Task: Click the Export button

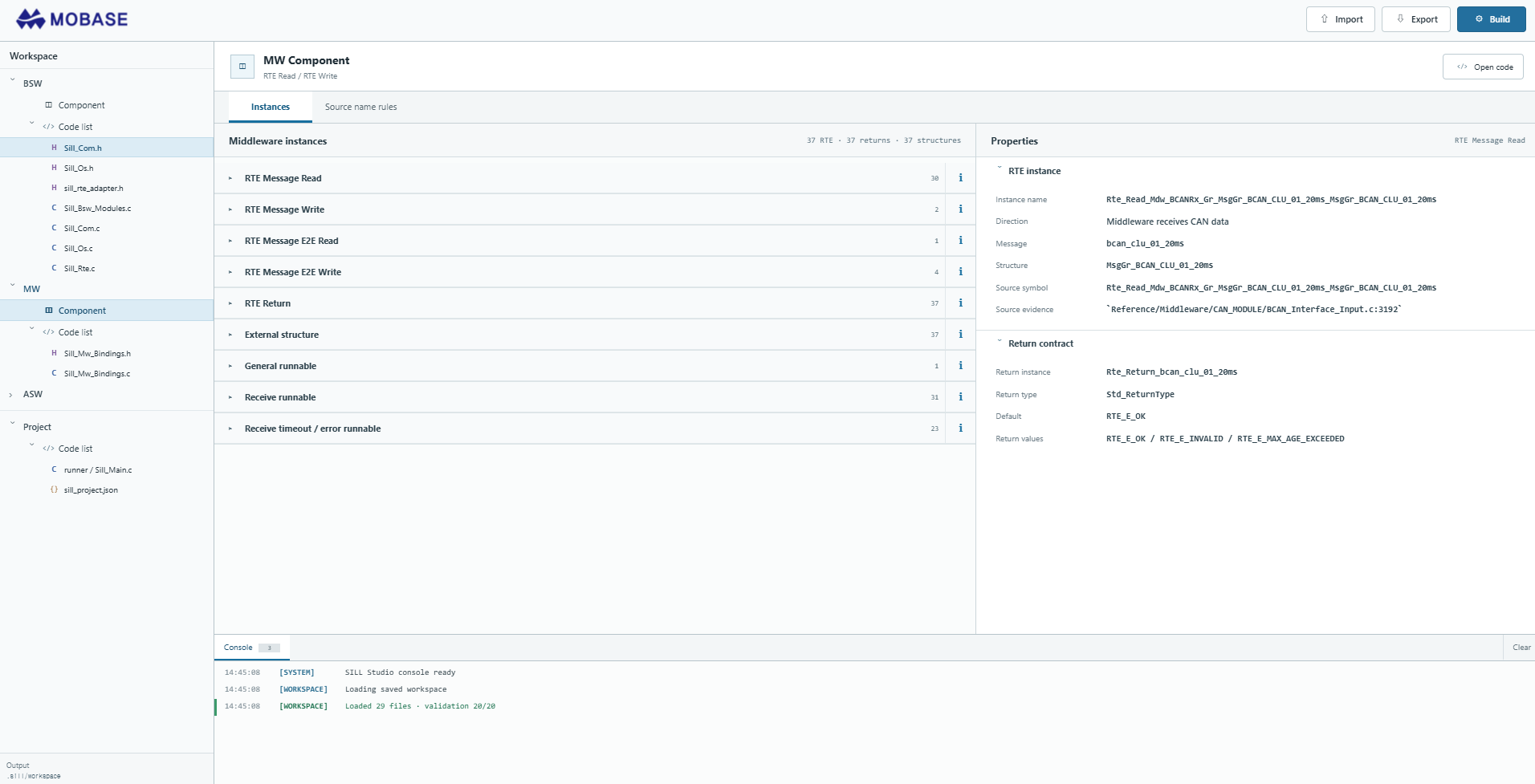Action: [x=1416, y=19]
